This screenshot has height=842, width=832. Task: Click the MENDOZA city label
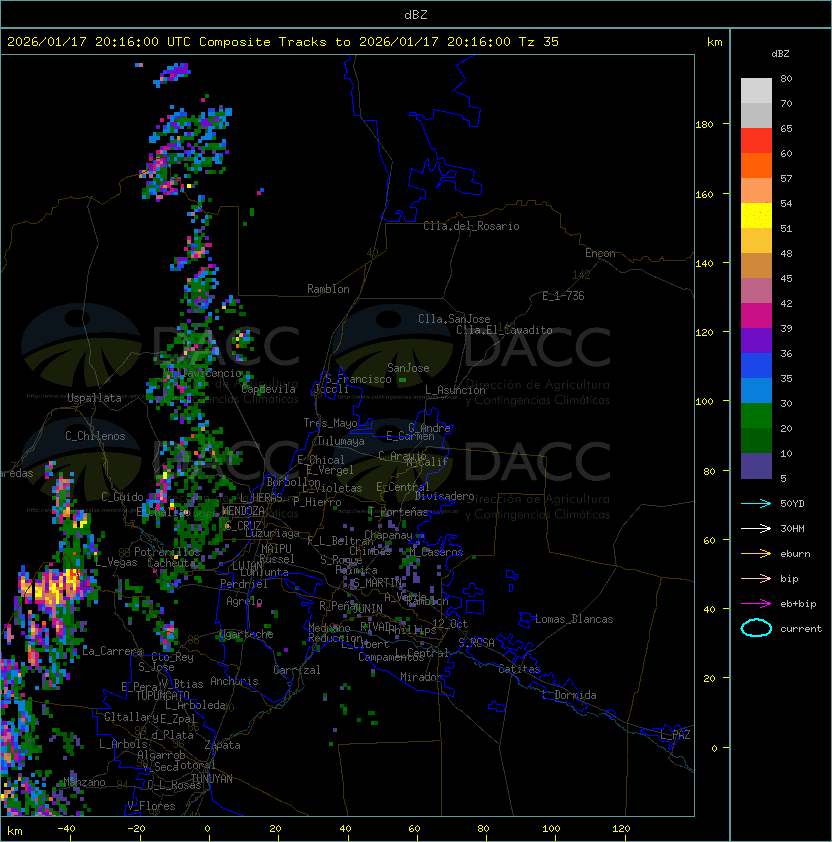(x=243, y=511)
